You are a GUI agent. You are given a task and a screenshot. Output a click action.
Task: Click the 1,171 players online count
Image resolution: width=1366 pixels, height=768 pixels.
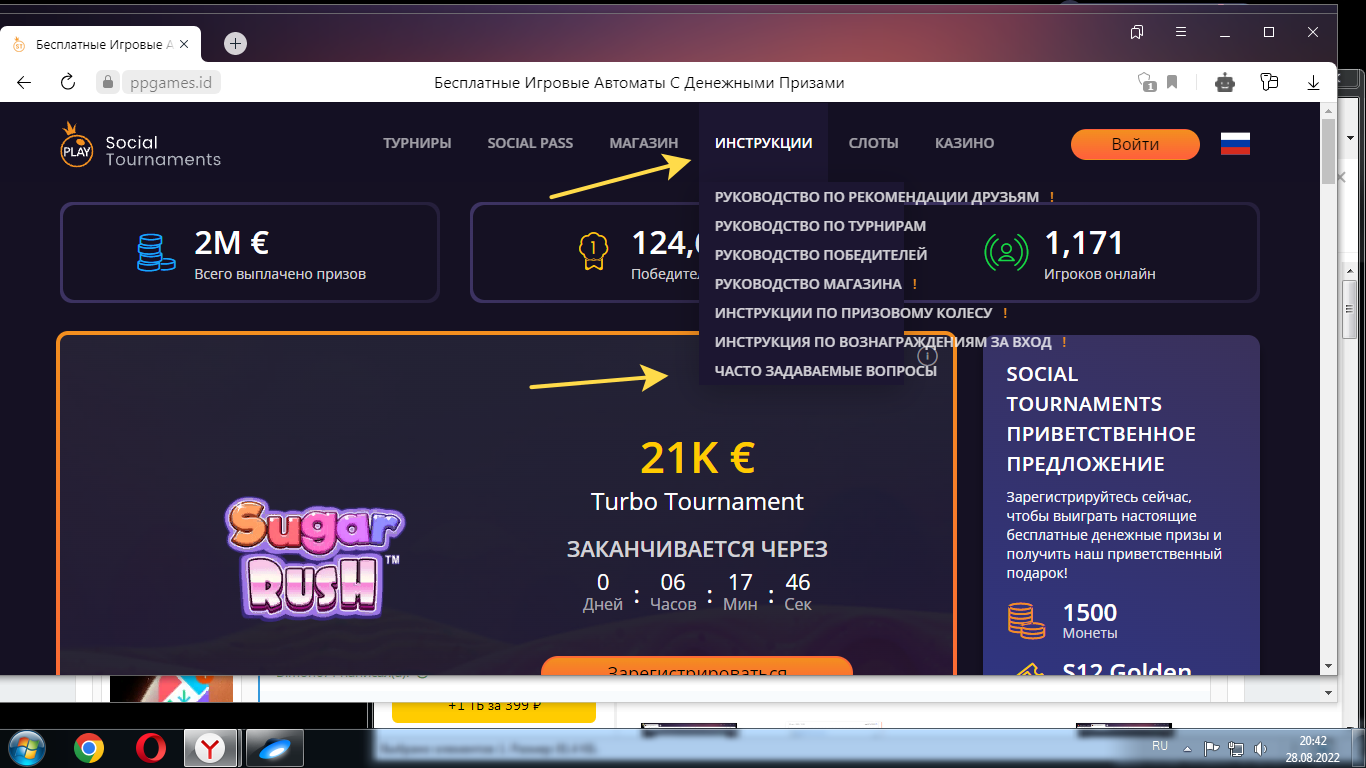click(1084, 242)
